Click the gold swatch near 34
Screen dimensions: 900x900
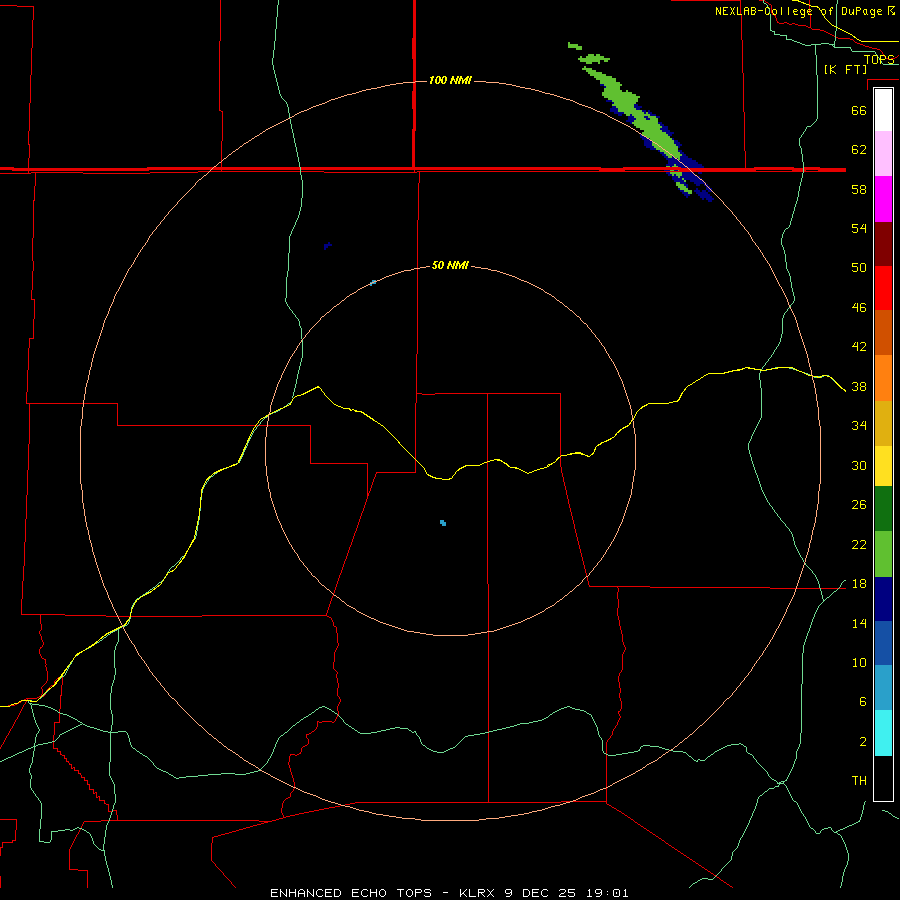pos(883,423)
